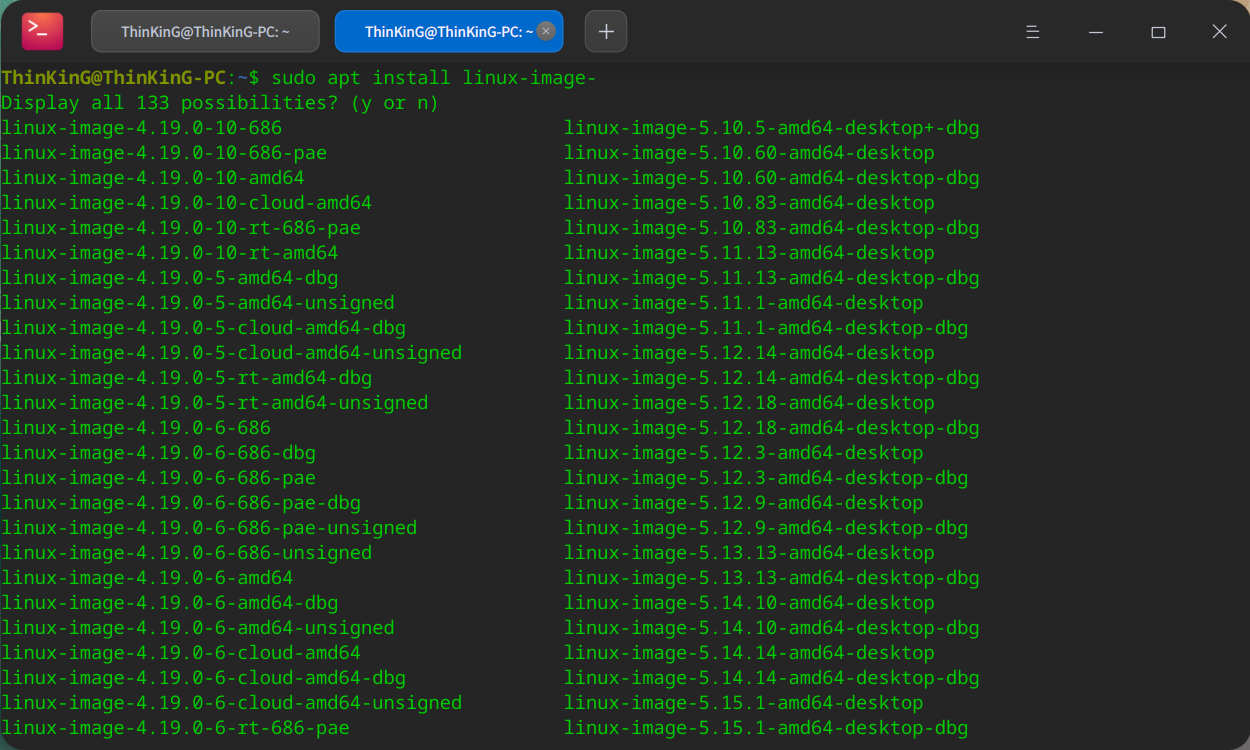Minimize the terminal window
Image resolution: width=1250 pixels, height=750 pixels.
1095,31
